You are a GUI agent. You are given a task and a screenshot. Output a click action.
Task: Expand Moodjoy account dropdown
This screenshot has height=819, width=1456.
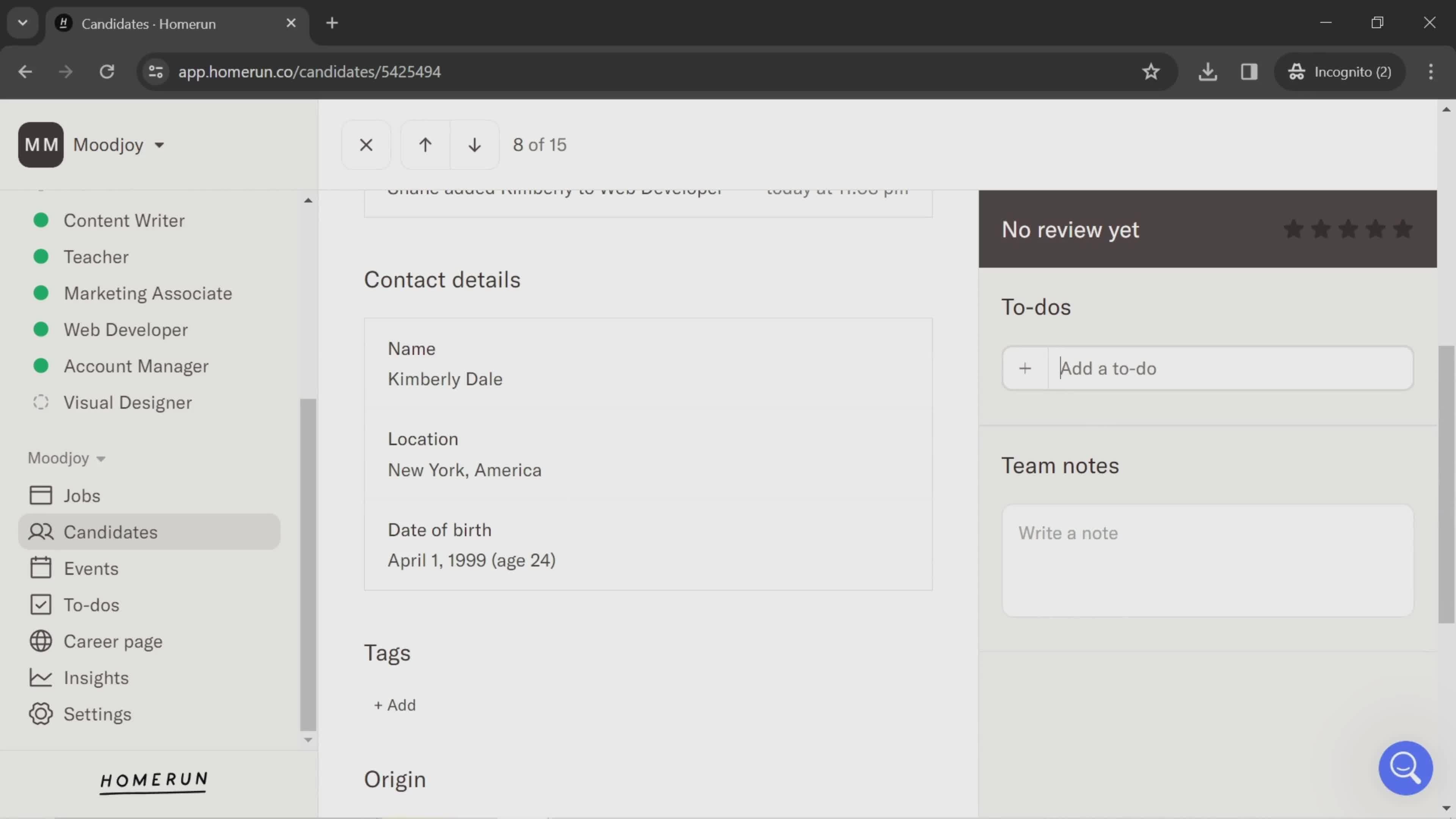[118, 144]
